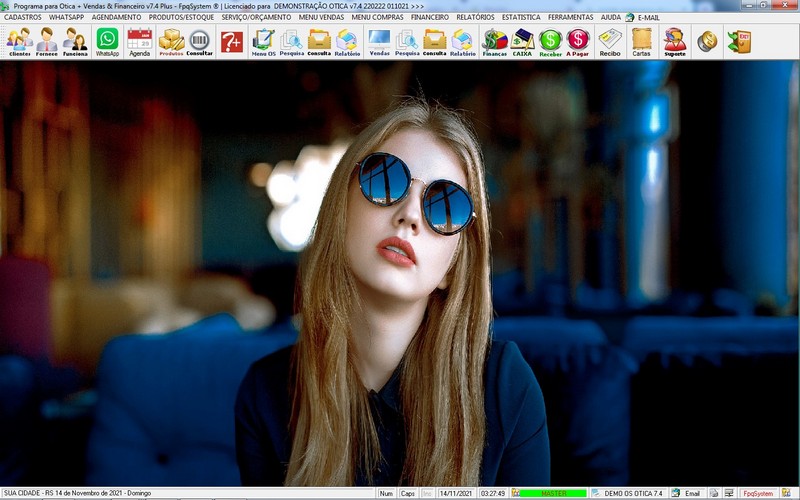Open the CAIXA cash register icon

click(x=522, y=41)
